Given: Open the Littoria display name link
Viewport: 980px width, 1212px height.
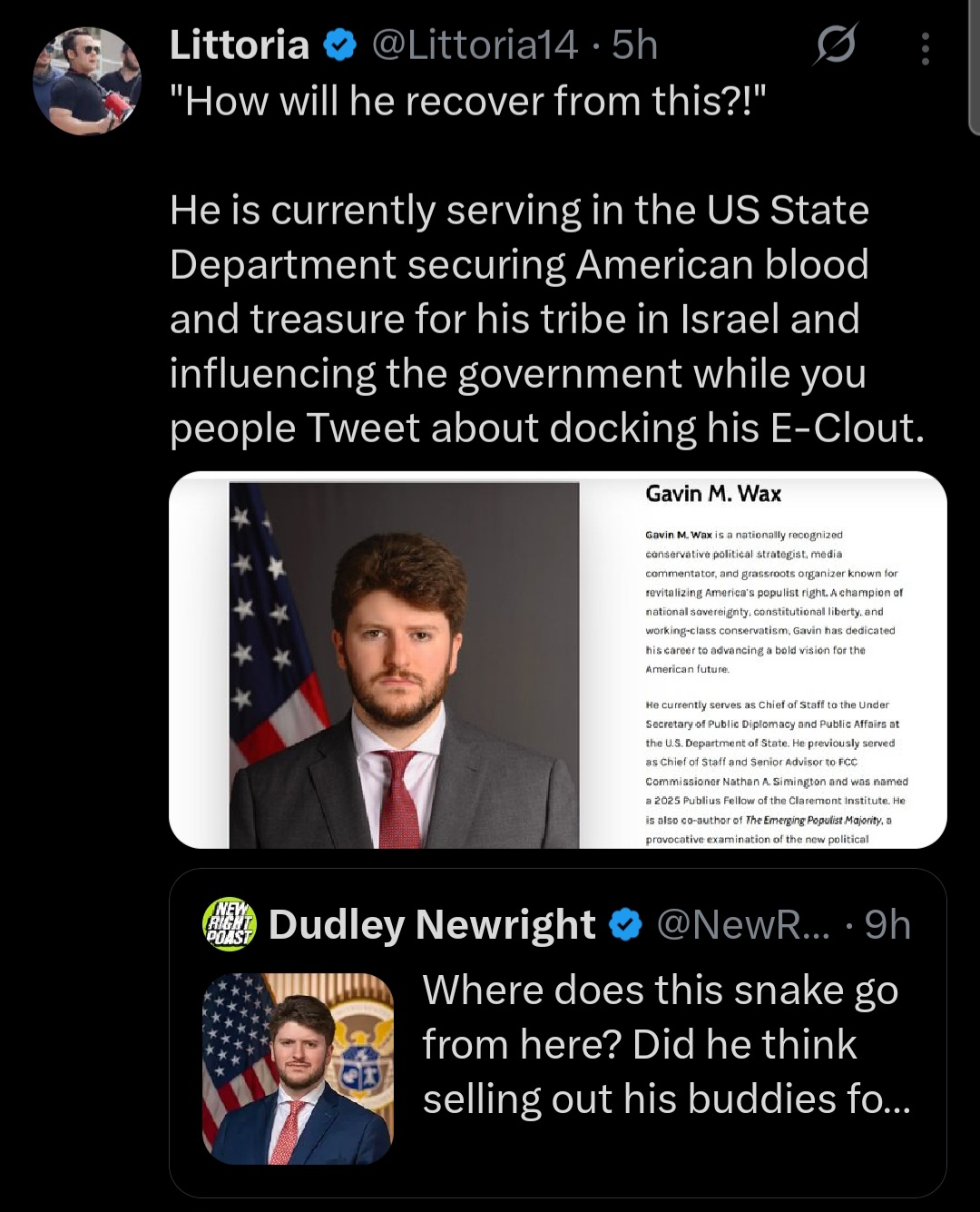Looking at the screenshot, I should (x=240, y=45).
